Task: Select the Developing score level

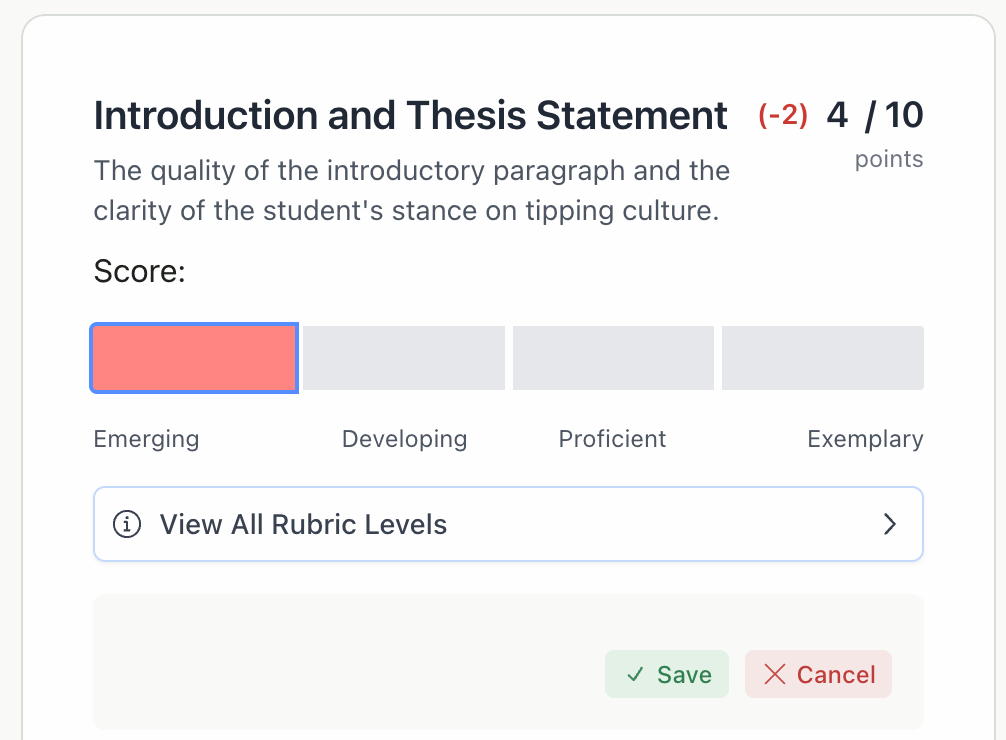Action: click(404, 357)
